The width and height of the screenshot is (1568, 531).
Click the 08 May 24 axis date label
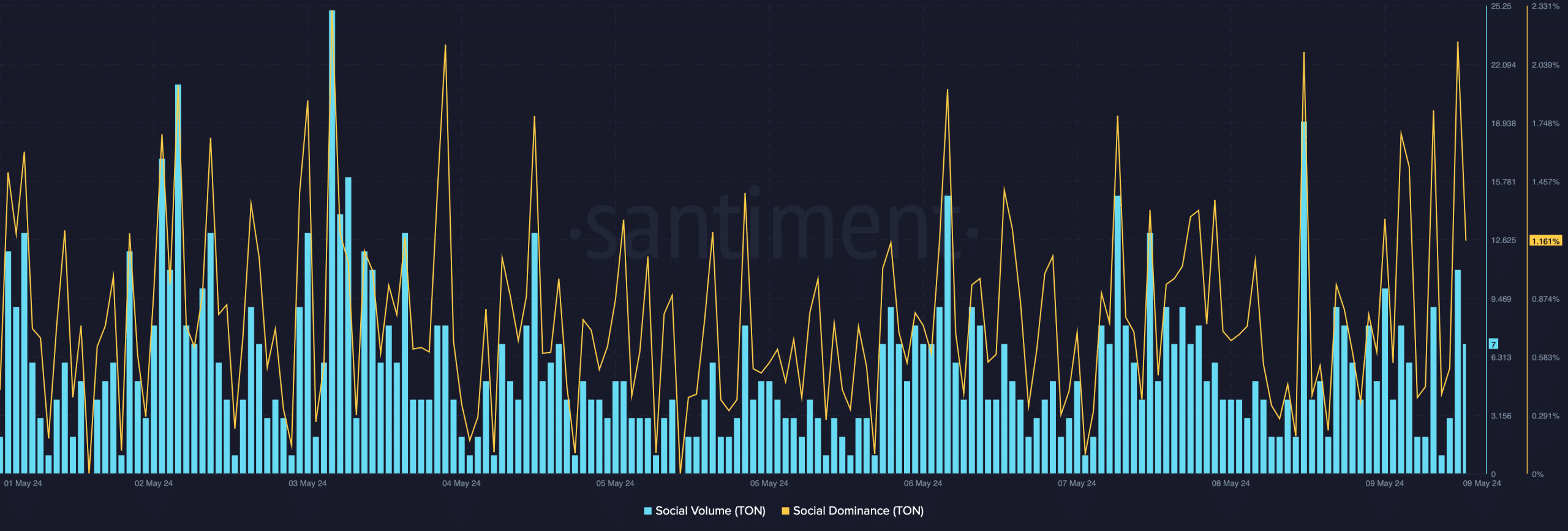1231,483
